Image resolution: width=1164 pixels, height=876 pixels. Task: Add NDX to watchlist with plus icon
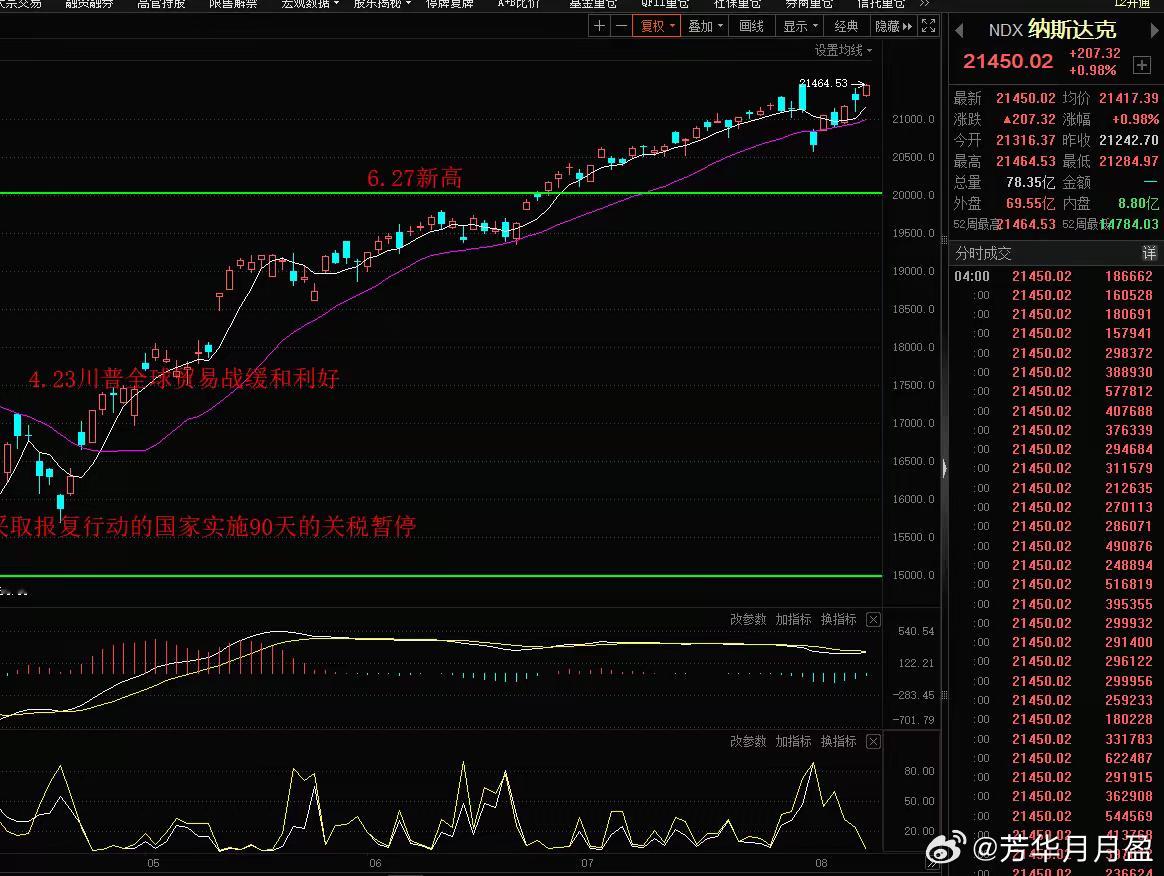[1142, 65]
